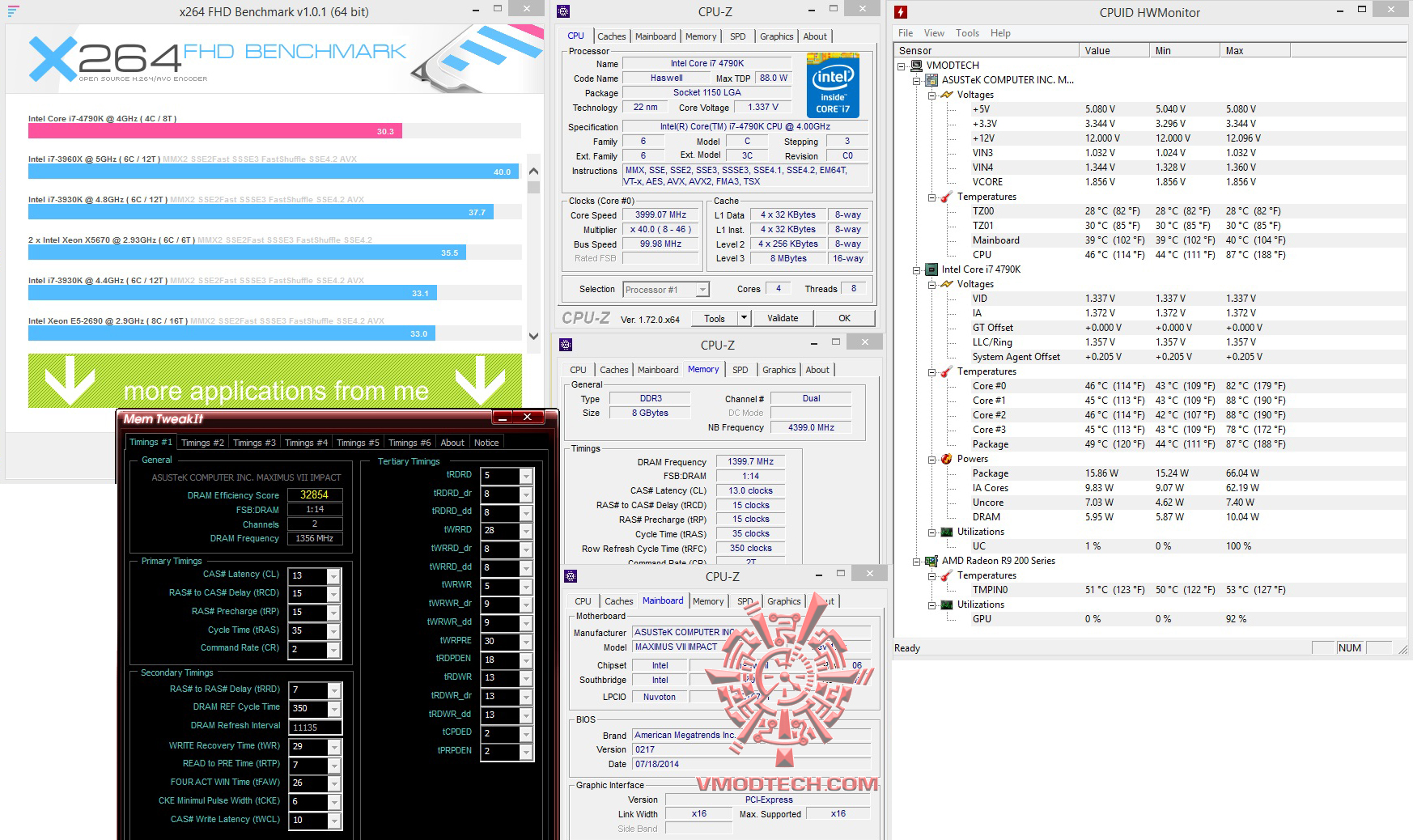Click the Intel Core Voltages lightning icon
1413x840 pixels.
(x=947, y=284)
